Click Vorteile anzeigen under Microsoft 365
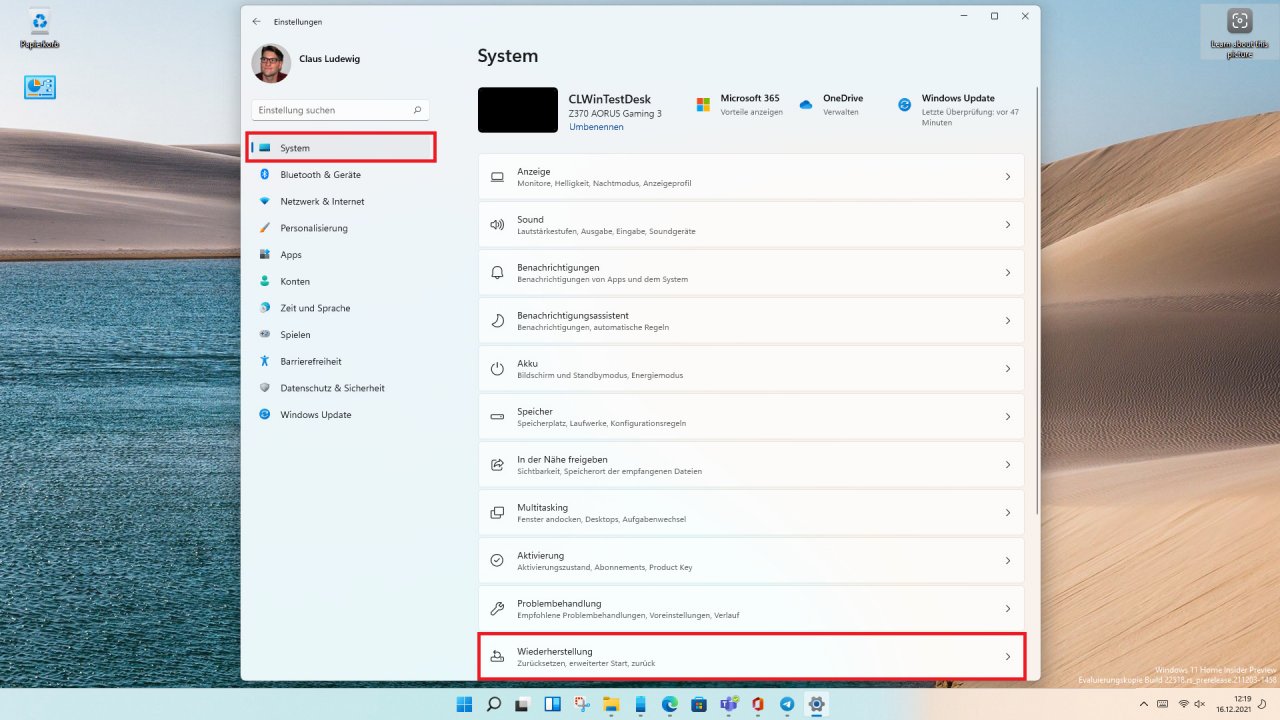The width and height of the screenshot is (1280, 720). pyautogui.click(x=752, y=112)
